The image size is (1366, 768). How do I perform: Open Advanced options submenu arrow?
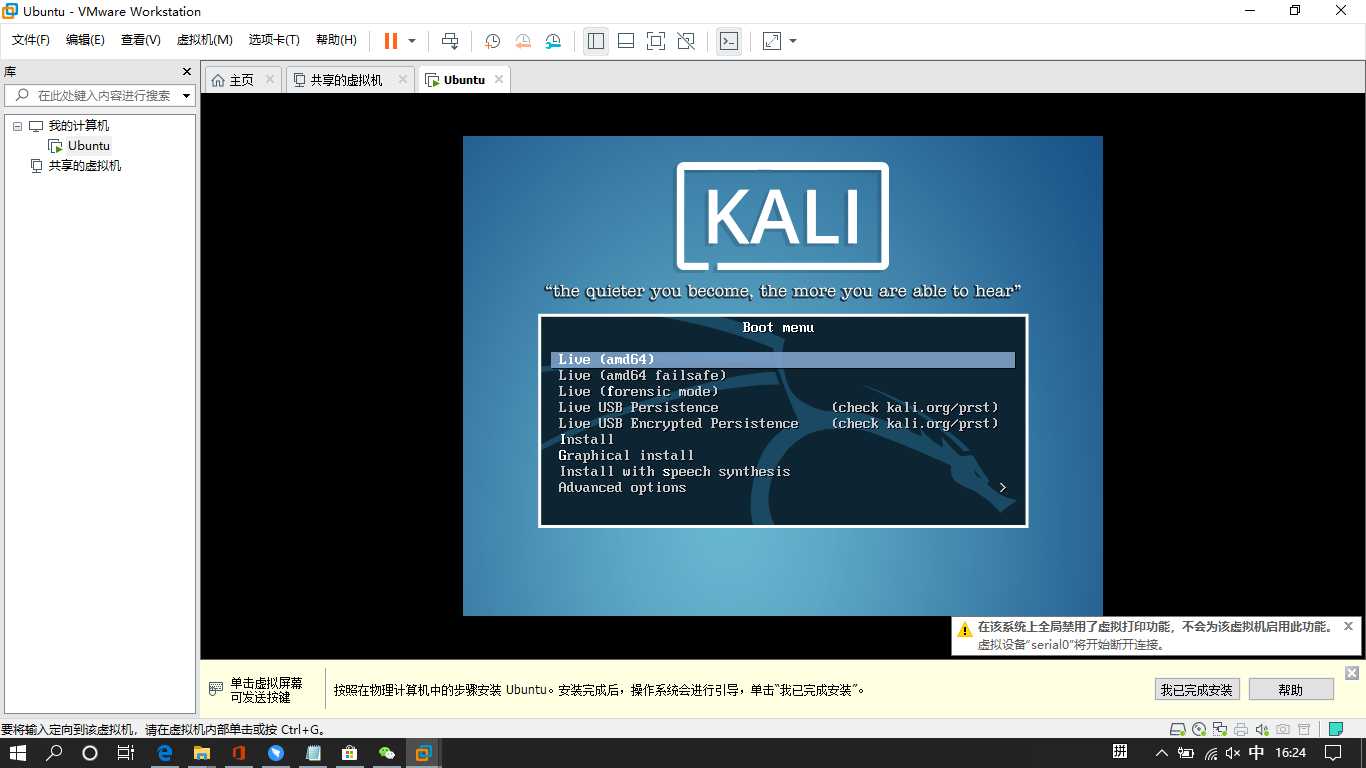click(1003, 488)
